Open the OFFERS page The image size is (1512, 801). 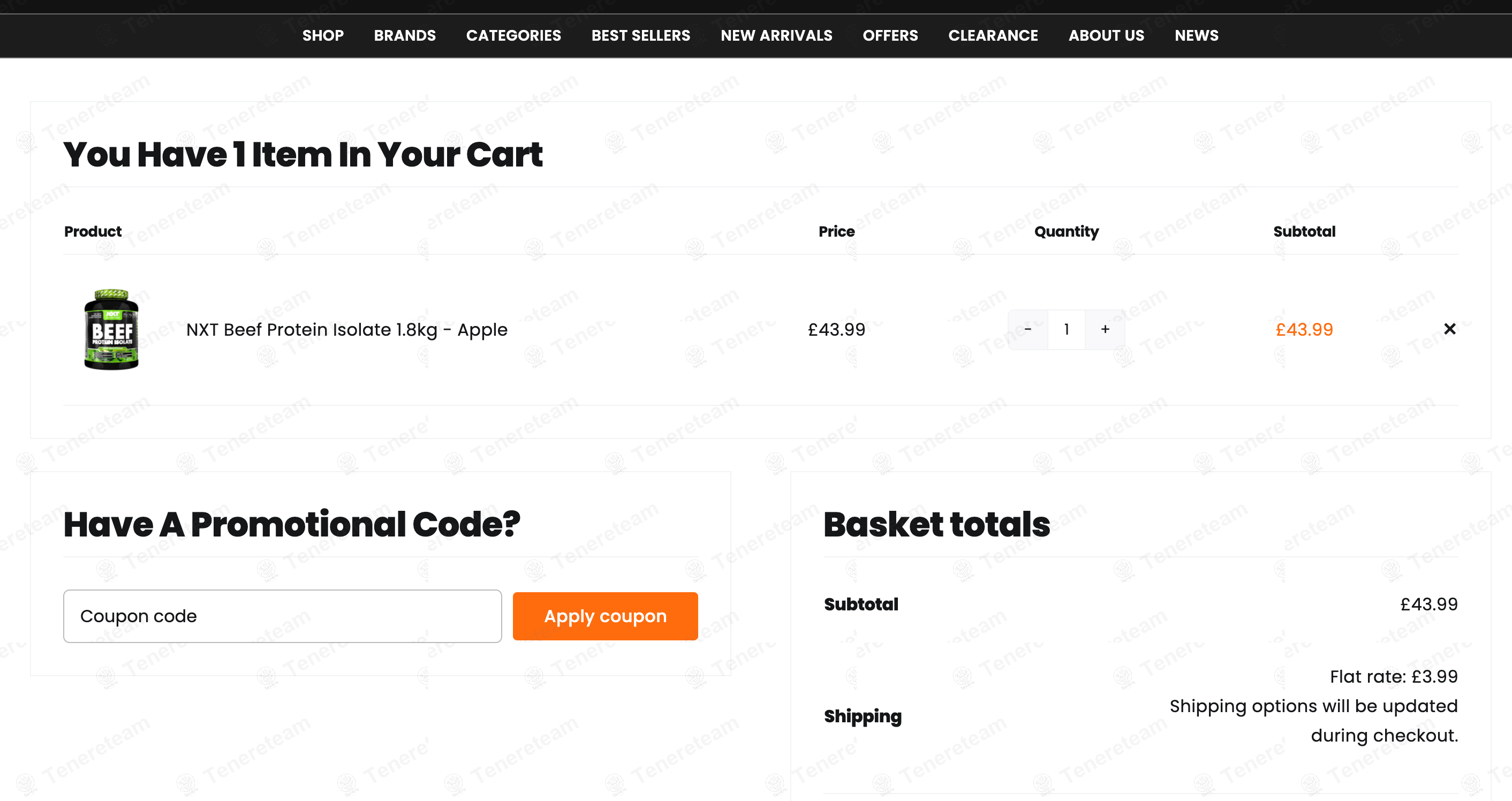point(890,35)
